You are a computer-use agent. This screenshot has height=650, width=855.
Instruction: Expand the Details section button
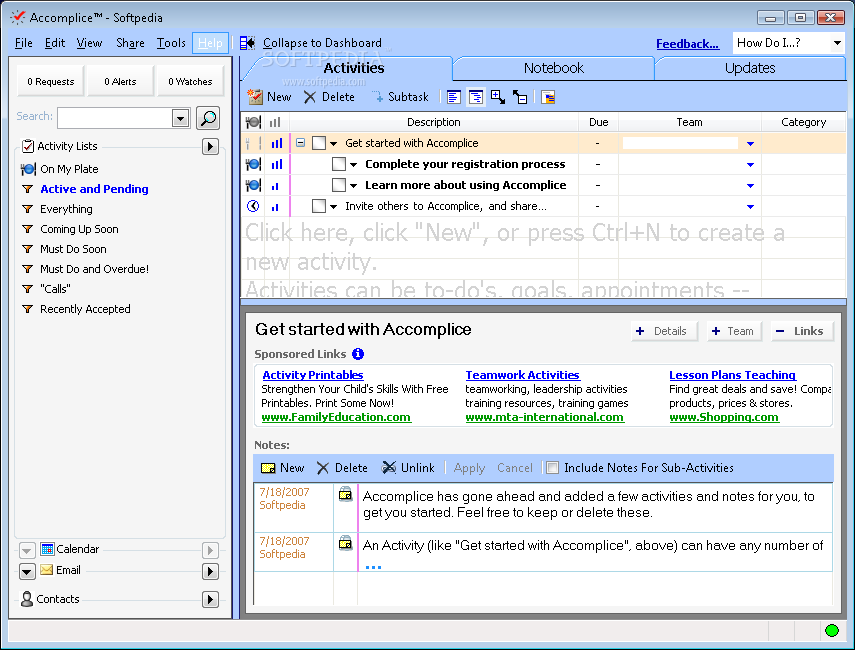[x=664, y=331]
